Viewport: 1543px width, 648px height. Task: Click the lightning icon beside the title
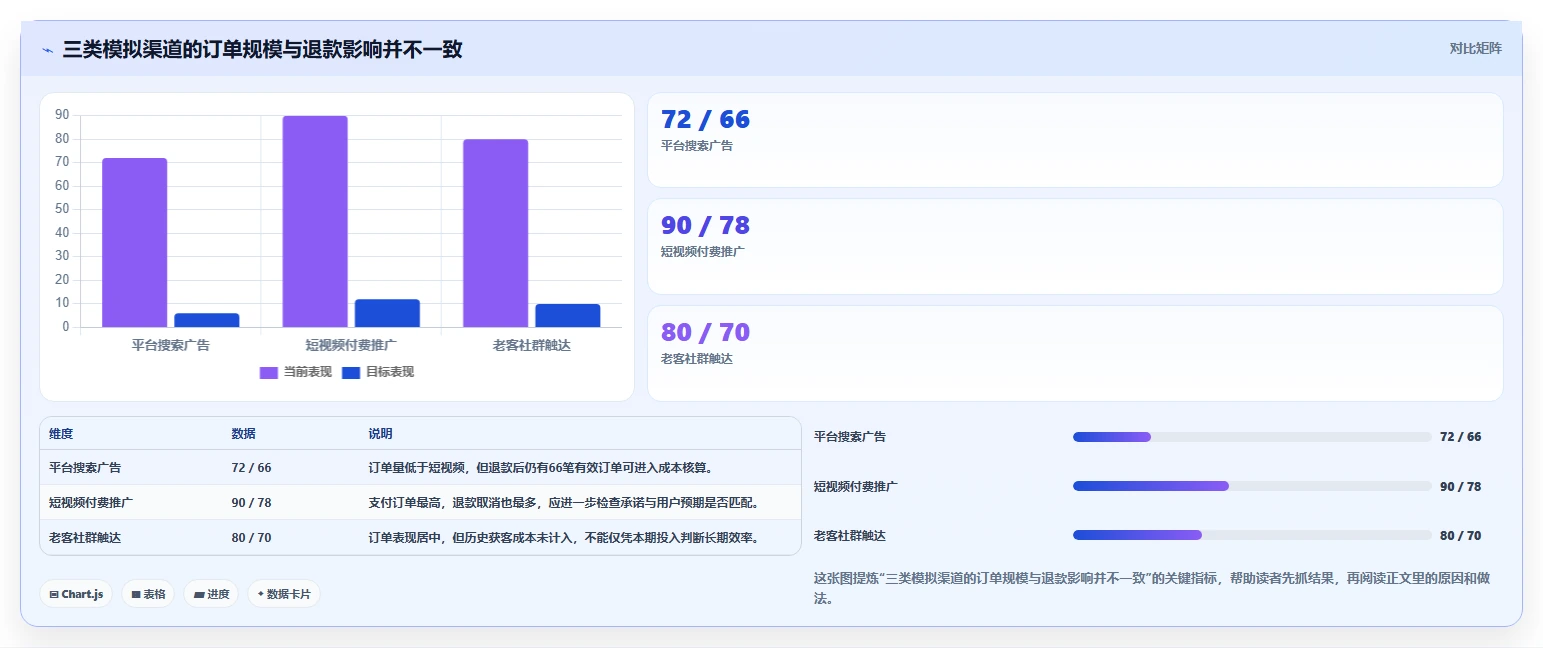(47, 49)
